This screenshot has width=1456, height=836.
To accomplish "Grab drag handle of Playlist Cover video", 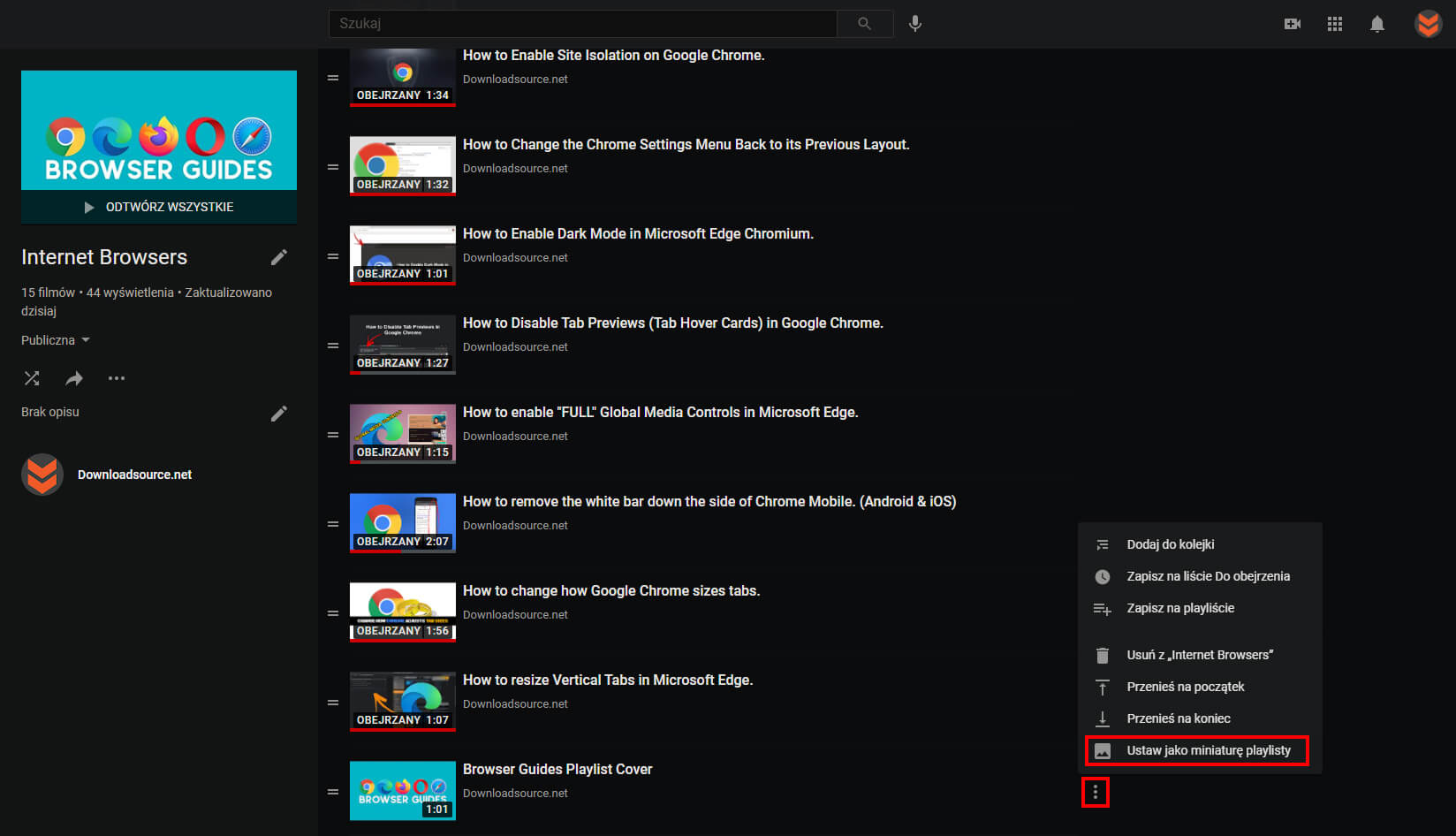I will tap(333, 792).
